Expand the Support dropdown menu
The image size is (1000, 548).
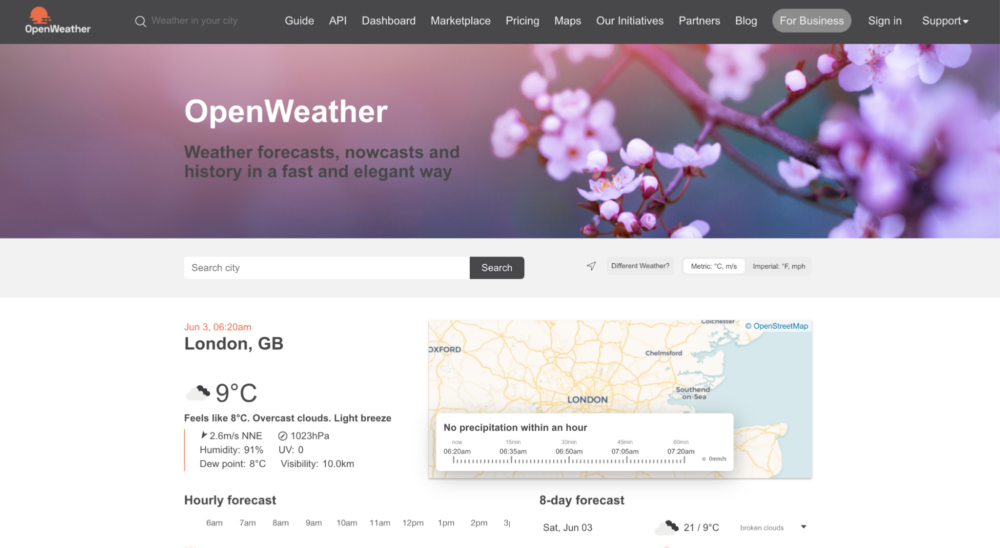coord(945,21)
